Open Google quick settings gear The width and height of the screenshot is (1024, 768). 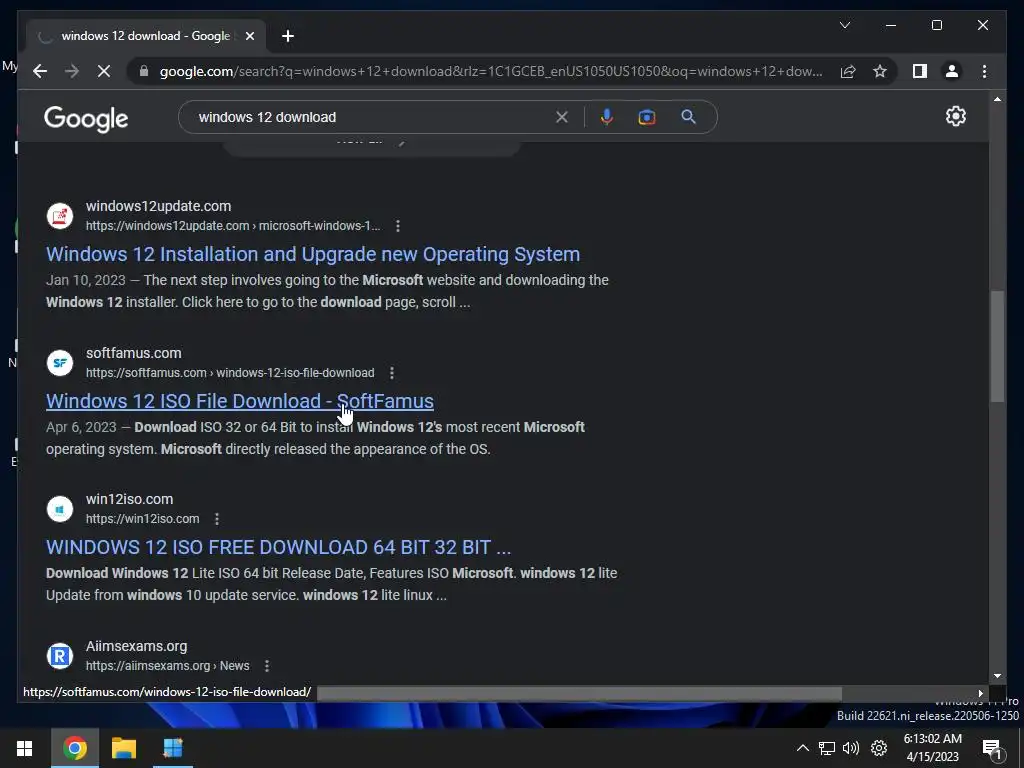[955, 116]
